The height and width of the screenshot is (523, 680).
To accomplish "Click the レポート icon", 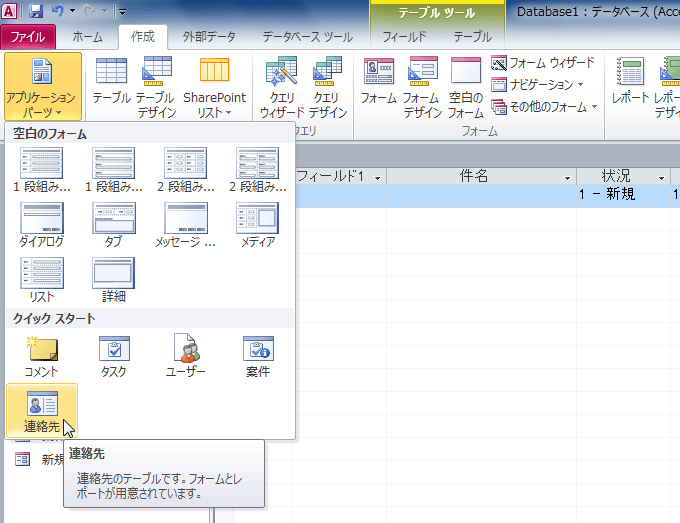I will tap(630, 81).
